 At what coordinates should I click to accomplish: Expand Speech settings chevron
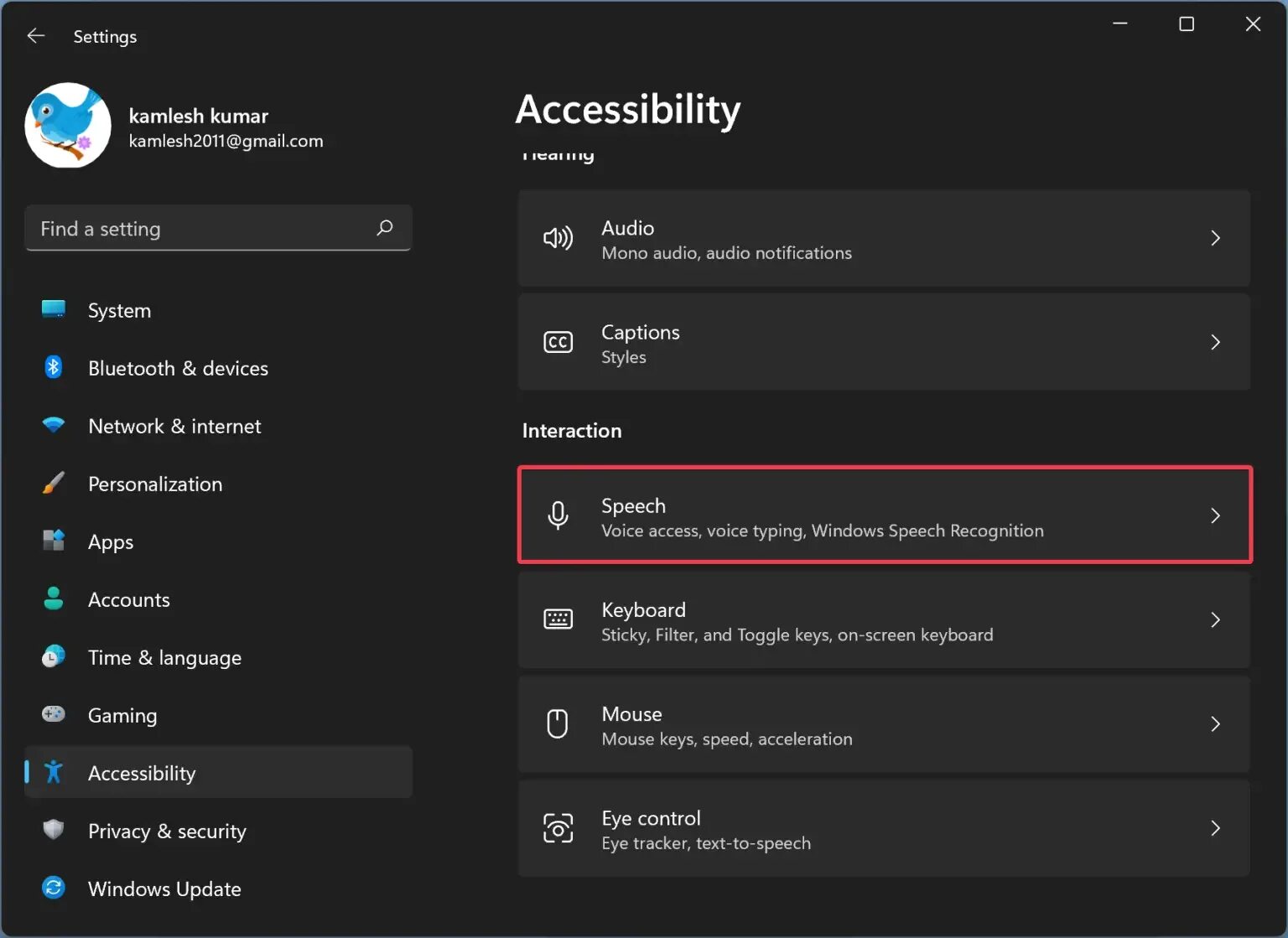tap(1215, 516)
